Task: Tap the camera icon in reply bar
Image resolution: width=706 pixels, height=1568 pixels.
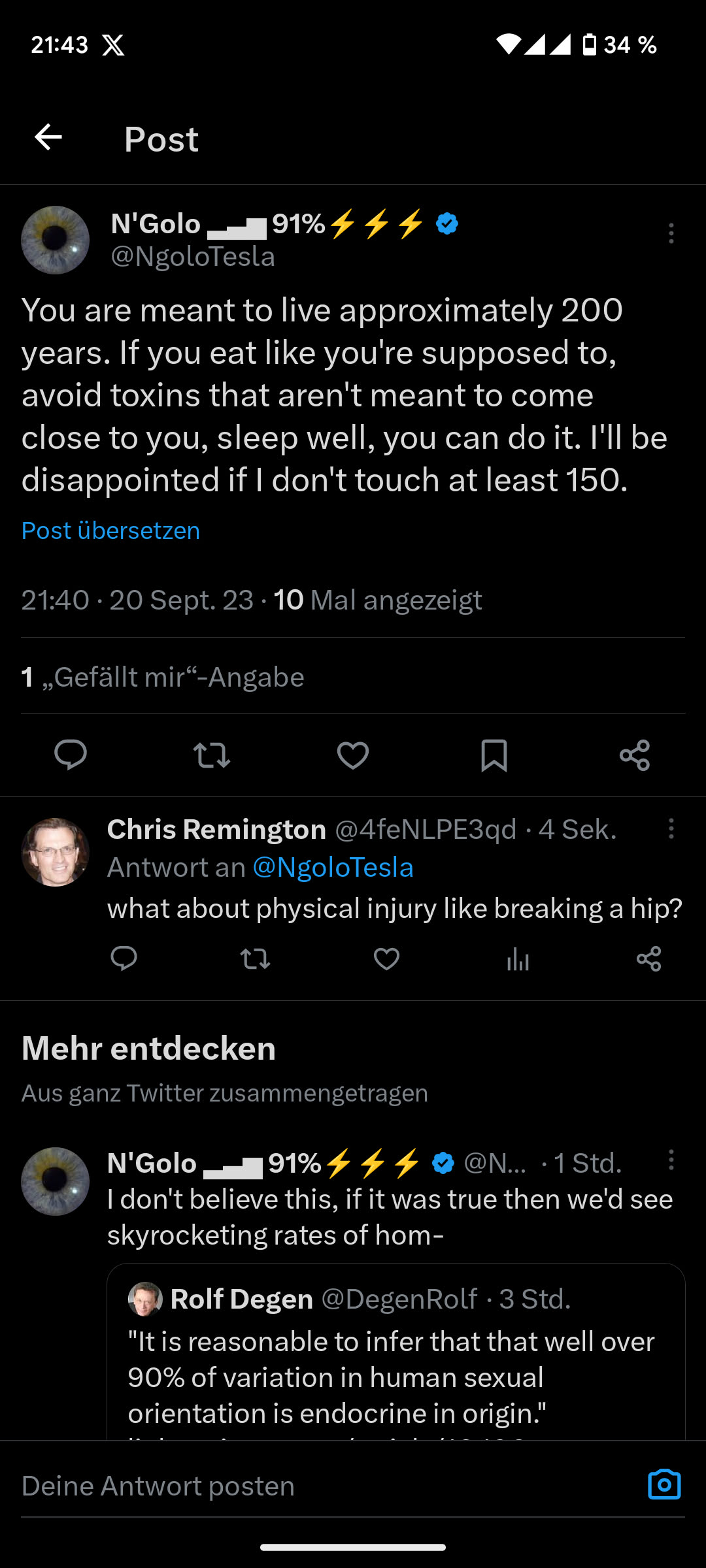Action: (664, 1485)
